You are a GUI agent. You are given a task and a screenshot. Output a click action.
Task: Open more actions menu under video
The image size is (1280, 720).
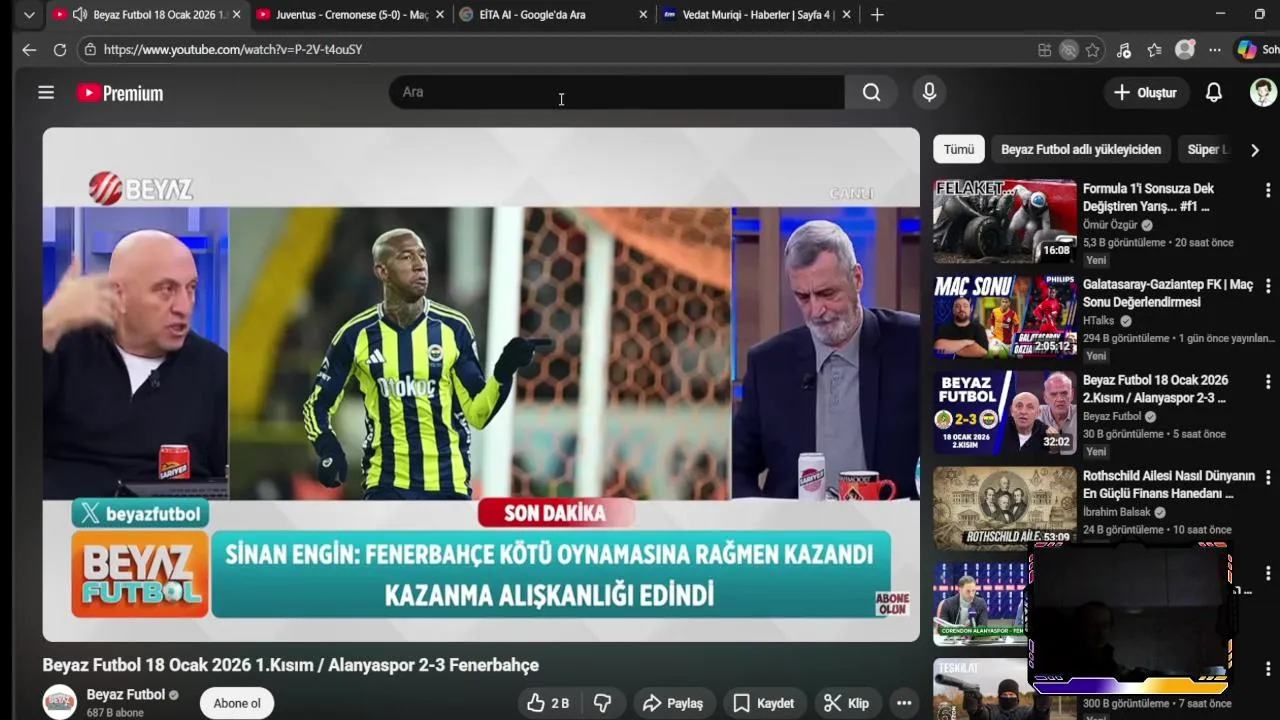coord(904,703)
